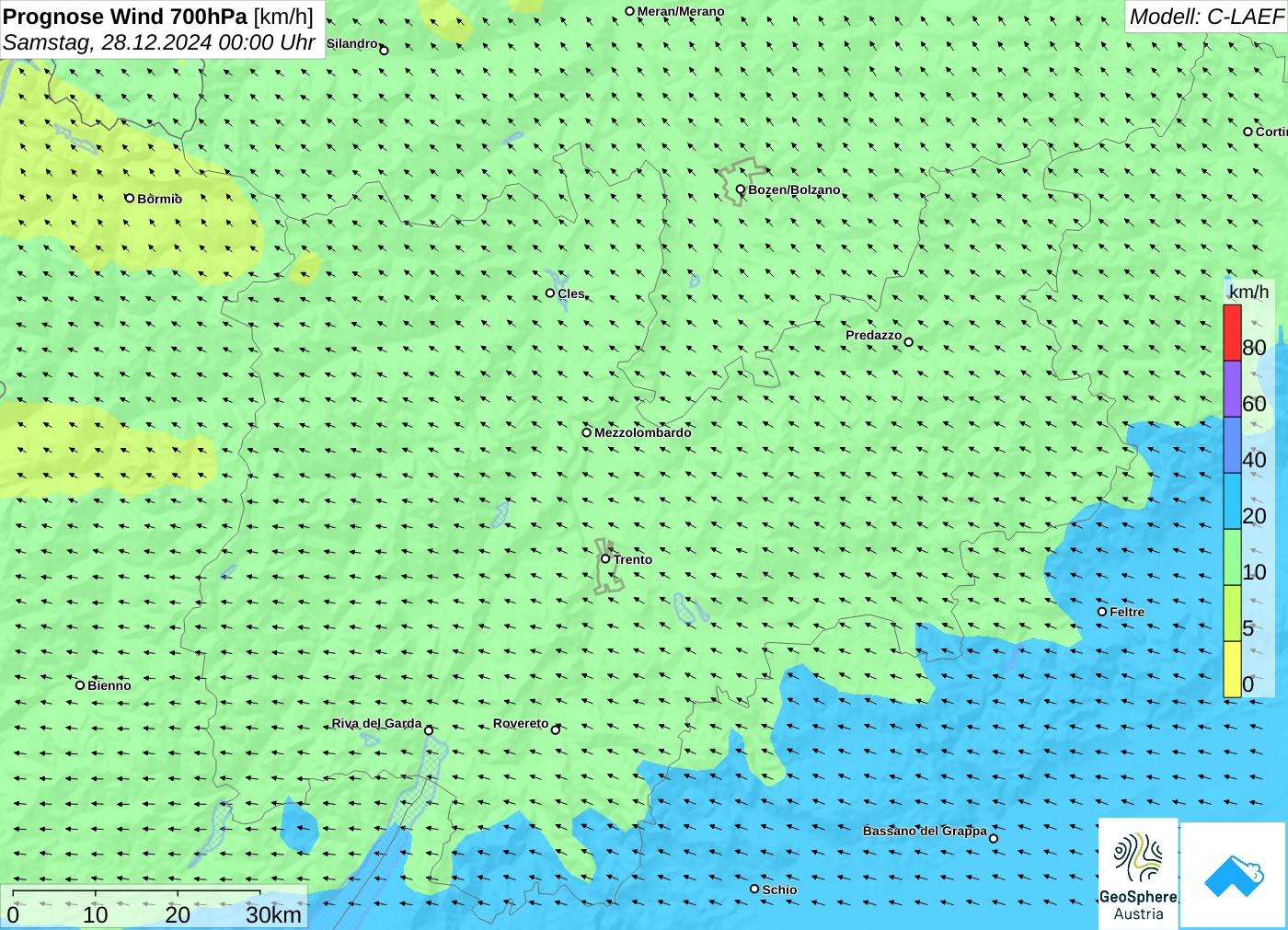Click the yellow 0 km/h legend color

(x=1232, y=670)
